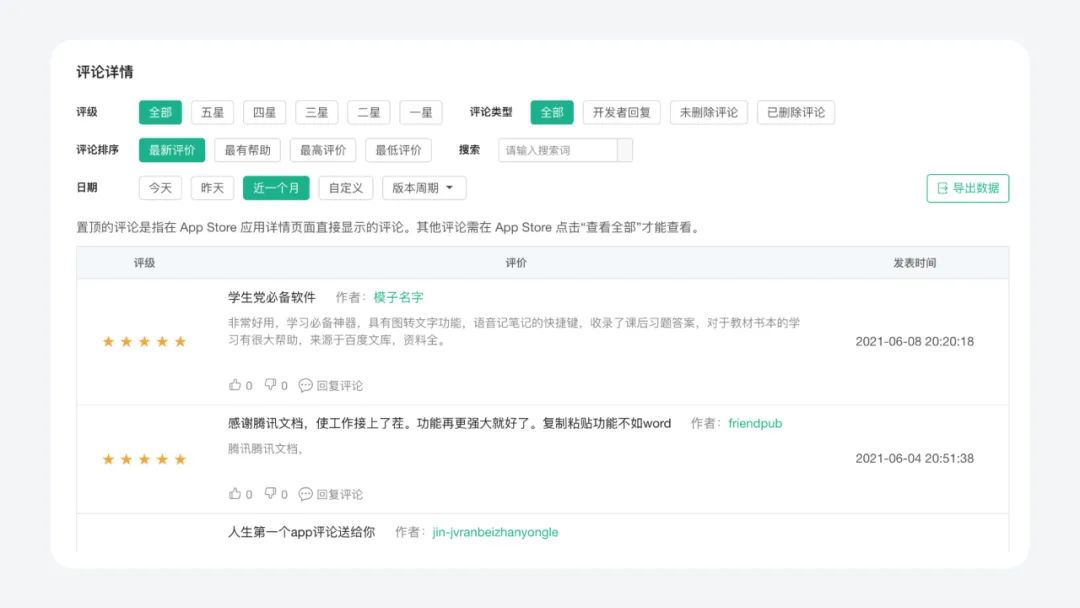Filter ratings by 五星
This screenshot has width=1080, height=608.
(212, 112)
